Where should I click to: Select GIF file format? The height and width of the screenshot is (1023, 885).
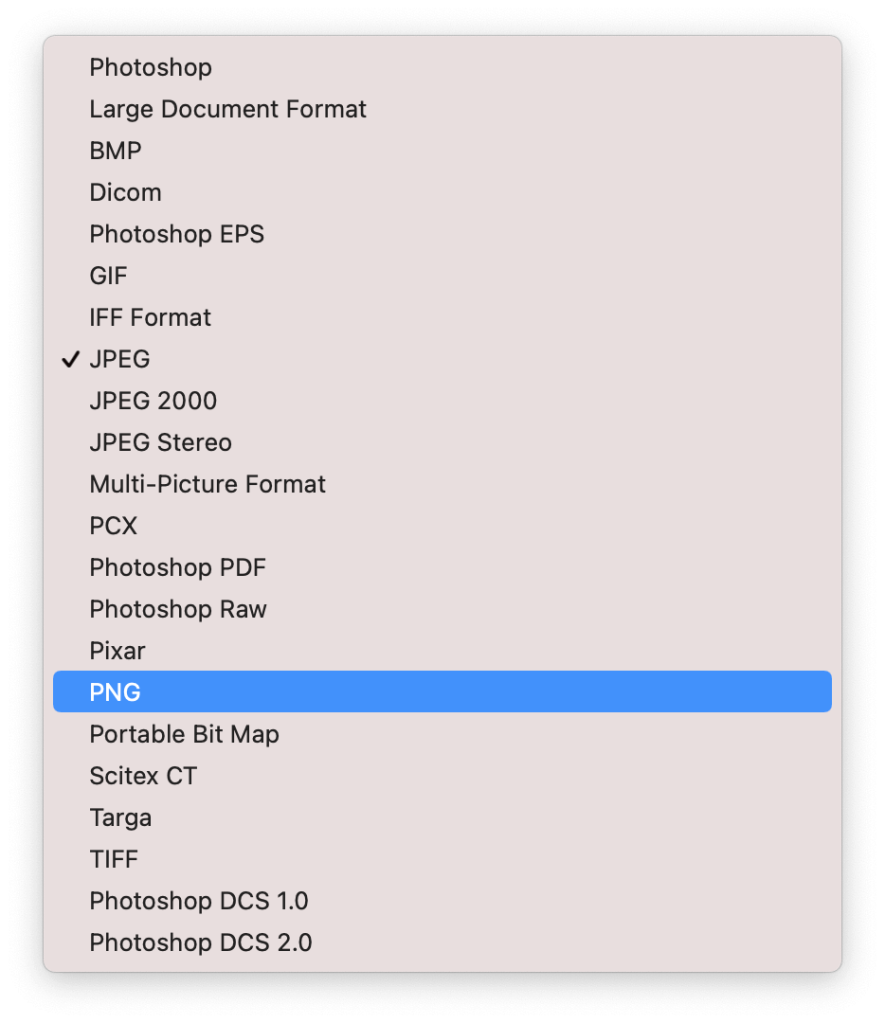pyautogui.click(x=442, y=276)
